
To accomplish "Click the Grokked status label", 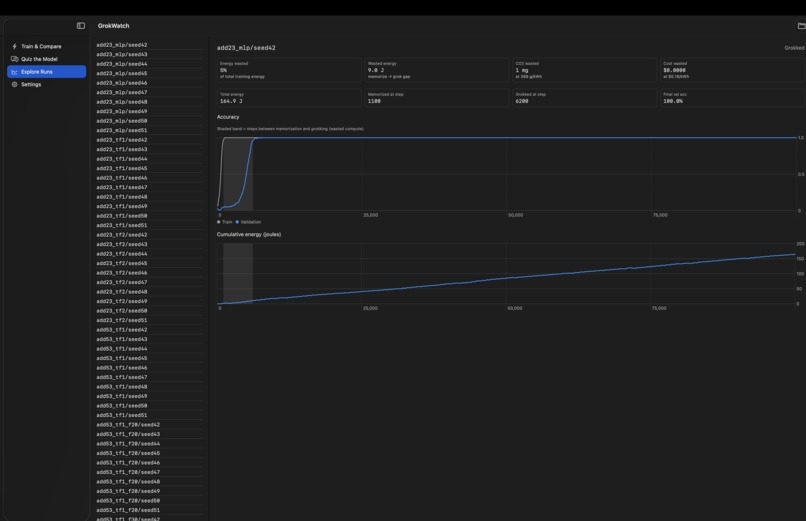I will (794, 48).
